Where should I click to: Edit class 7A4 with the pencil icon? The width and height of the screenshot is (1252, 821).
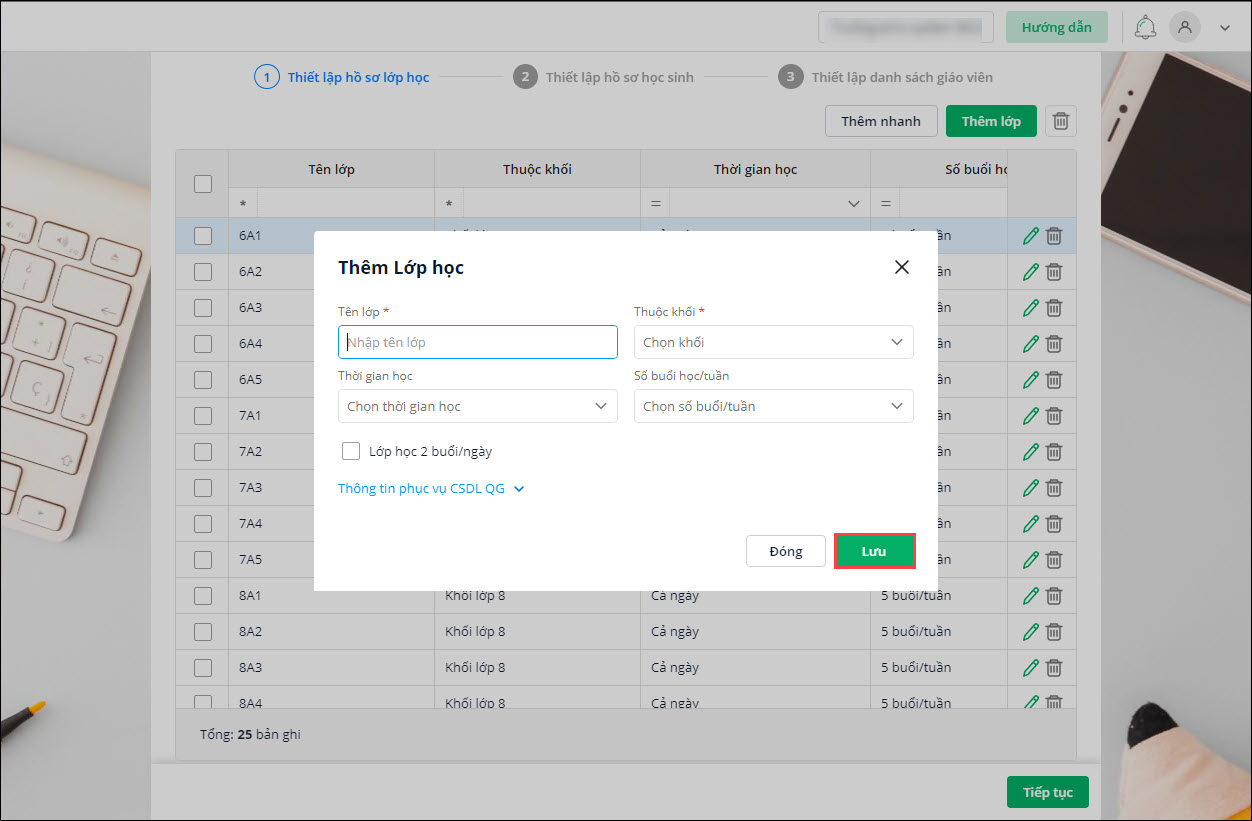coord(1031,524)
